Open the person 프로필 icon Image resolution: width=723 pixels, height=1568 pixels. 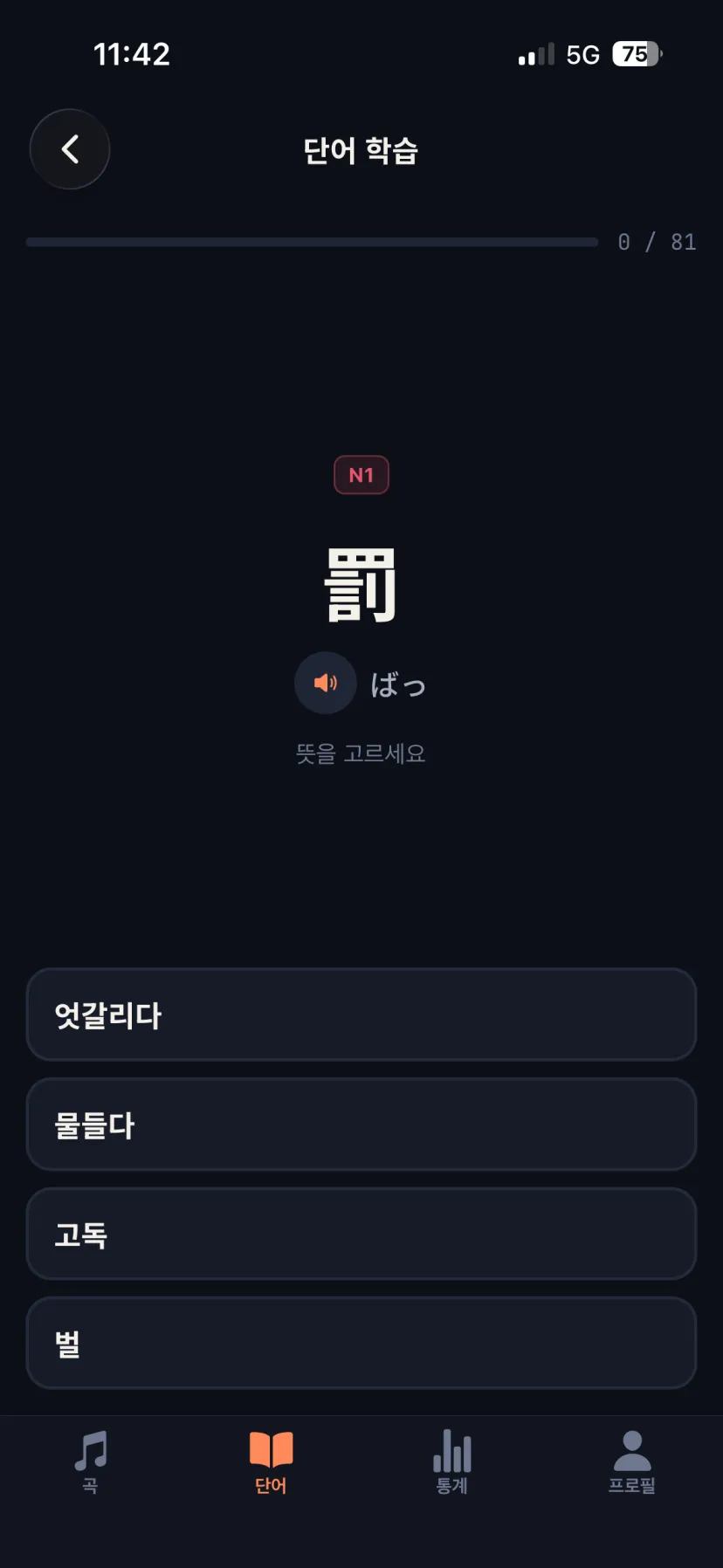tap(632, 1451)
